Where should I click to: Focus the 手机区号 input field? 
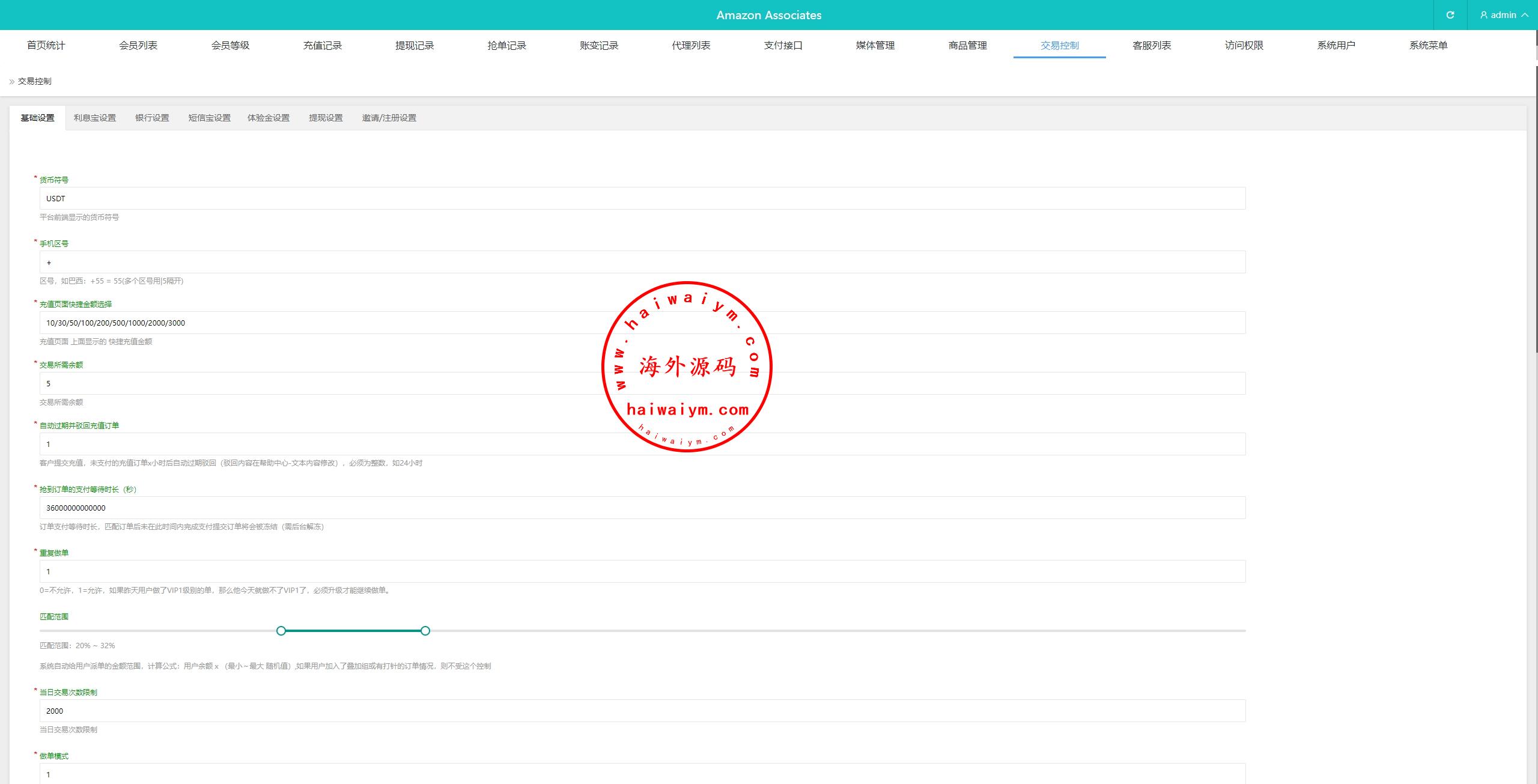point(642,263)
